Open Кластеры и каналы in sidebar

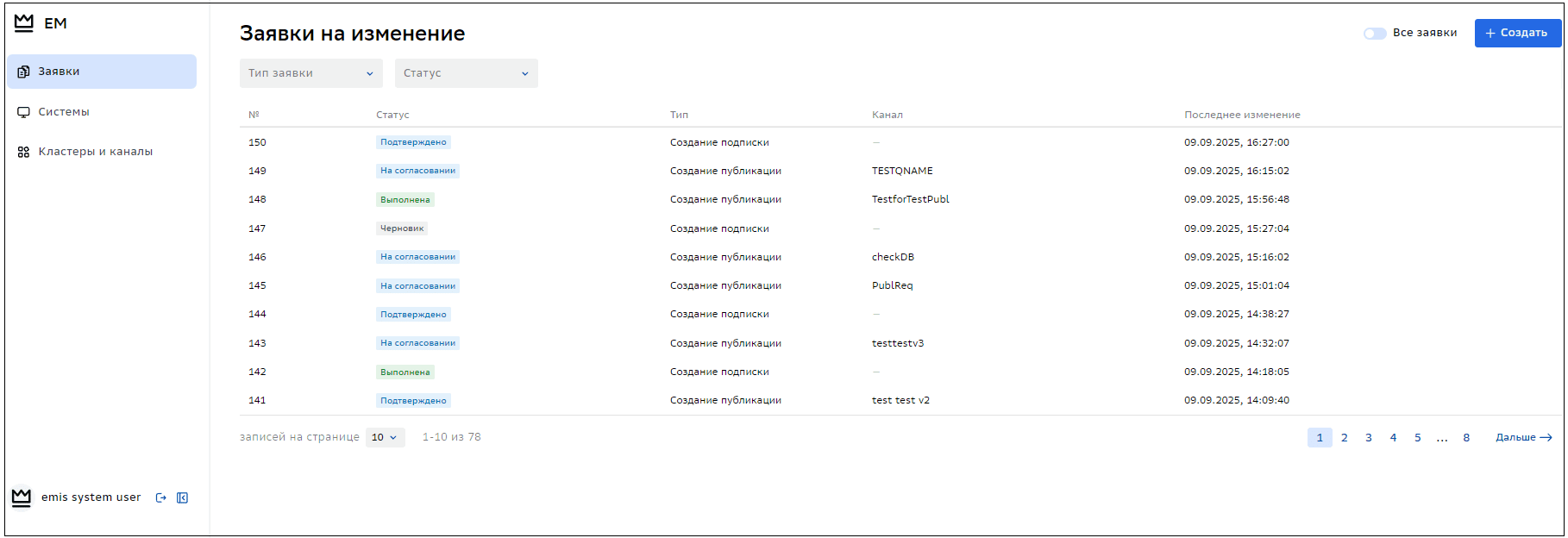[x=102, y=152]
